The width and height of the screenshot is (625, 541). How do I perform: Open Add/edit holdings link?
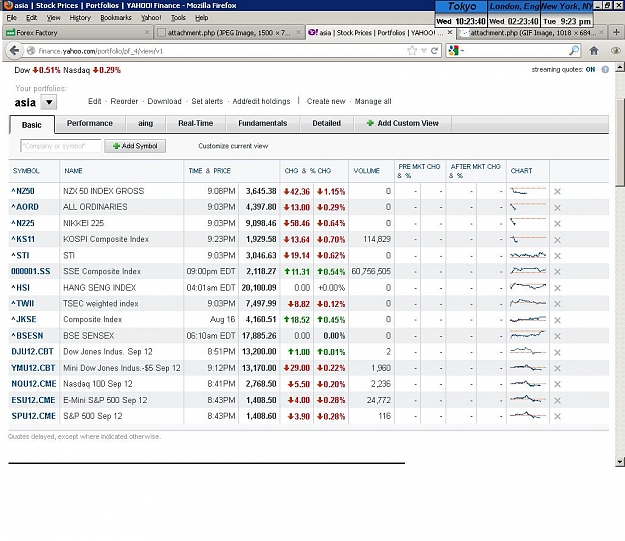tap(261, 101)
